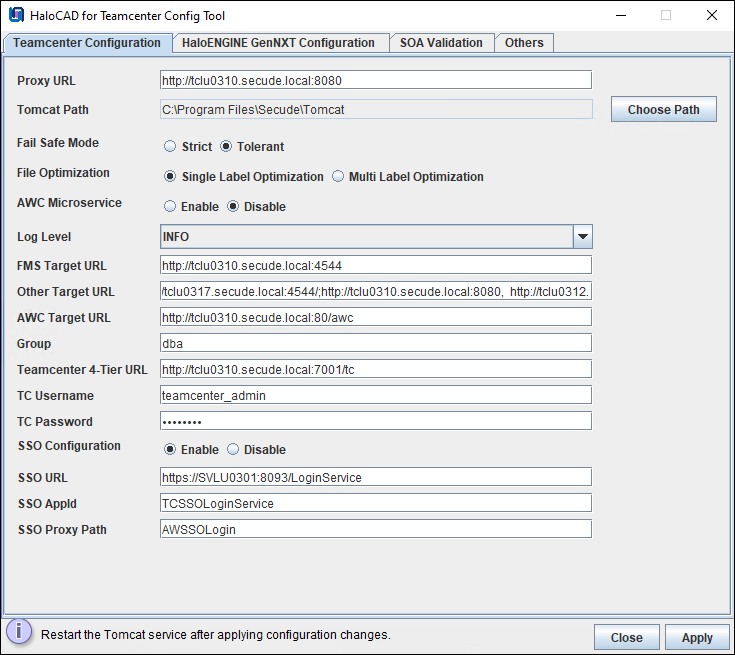Click the info icon beside restart message

tap(19, 631)
